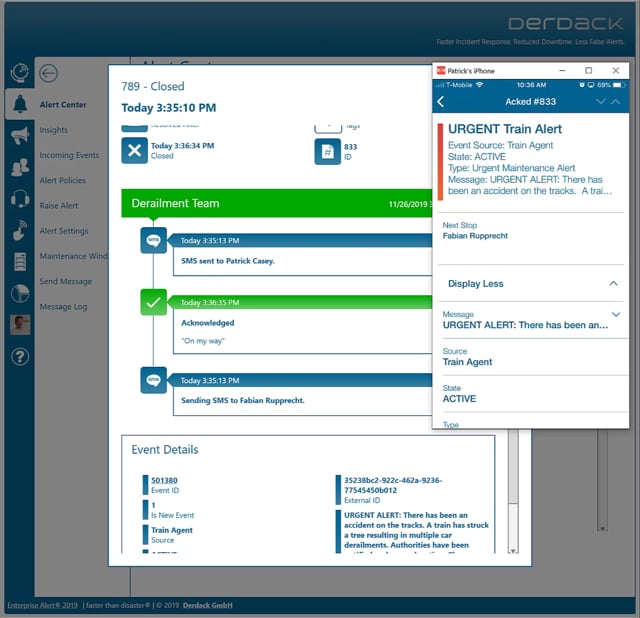Select the External ID value text
The height and width of the screenshot is (618, 640).
pyautogui.click(x=393, y=485)
